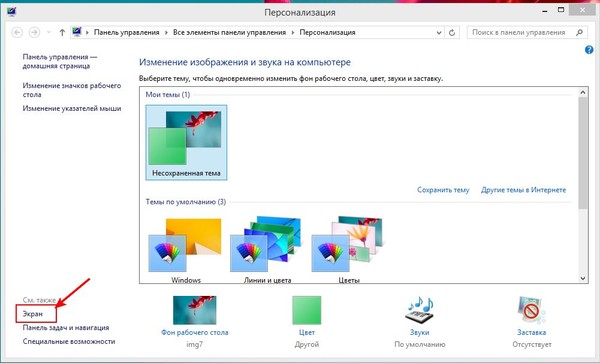Expand the address bar history dropdown
The width and height of the screenshot is (600, 363).
pyautogui.click(x=439, y=33)
